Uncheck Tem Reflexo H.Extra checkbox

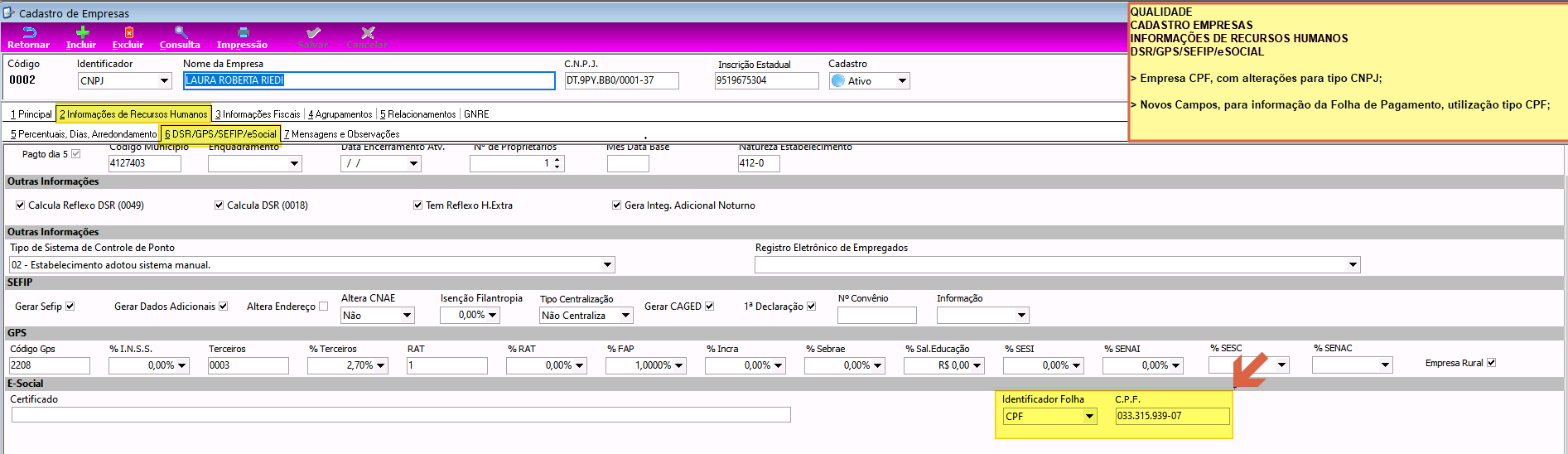tap(417, 205)
